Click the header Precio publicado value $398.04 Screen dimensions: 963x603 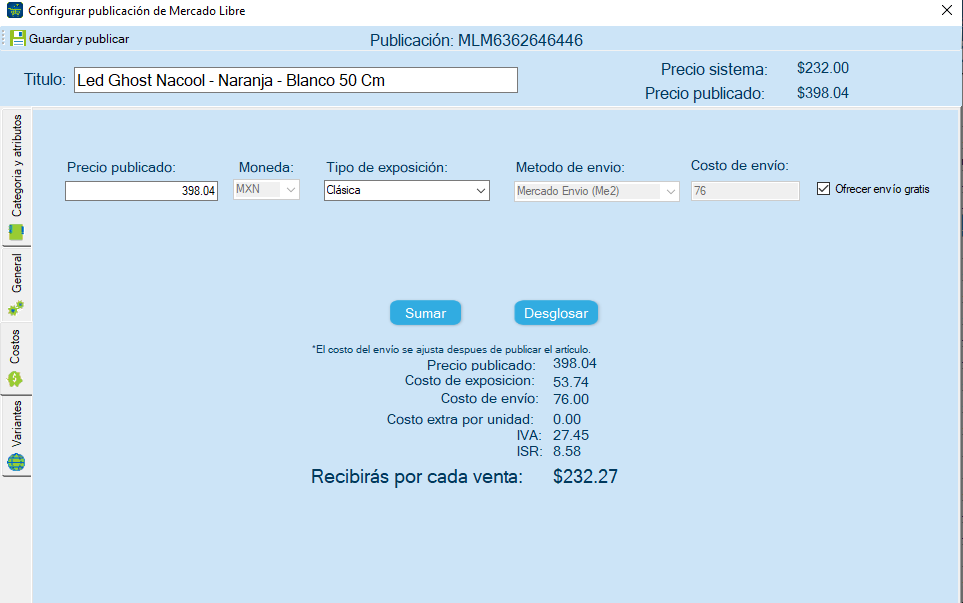coord(822,93)
